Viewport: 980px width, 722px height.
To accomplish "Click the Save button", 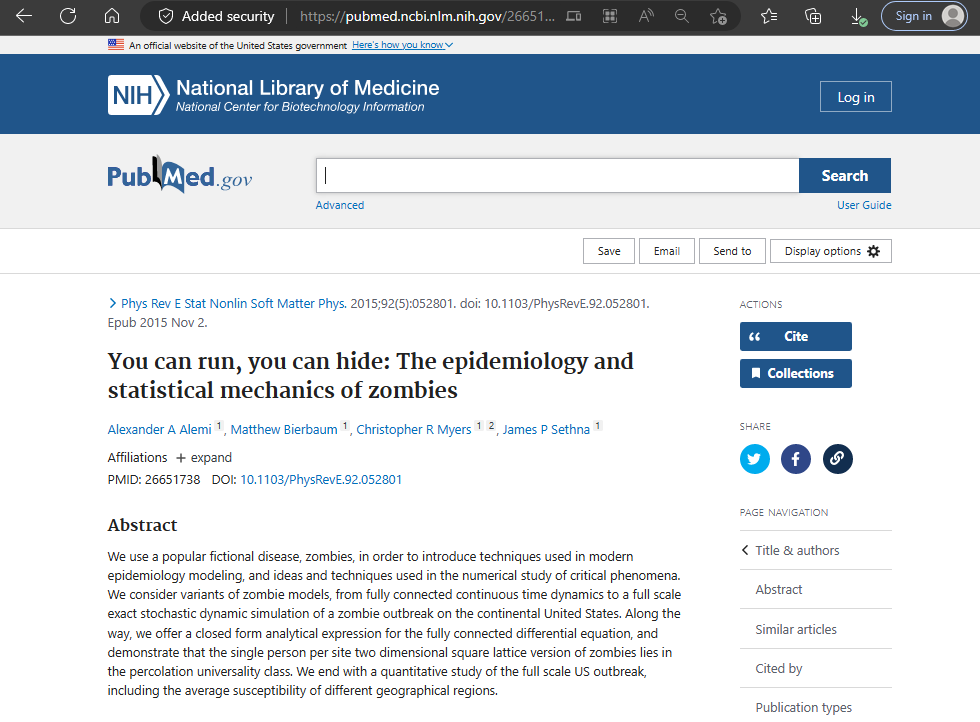I will (x=609, y=251).
